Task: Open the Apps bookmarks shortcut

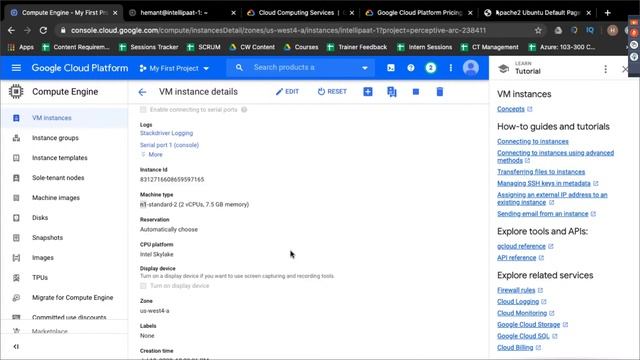Action: (21, 47)
